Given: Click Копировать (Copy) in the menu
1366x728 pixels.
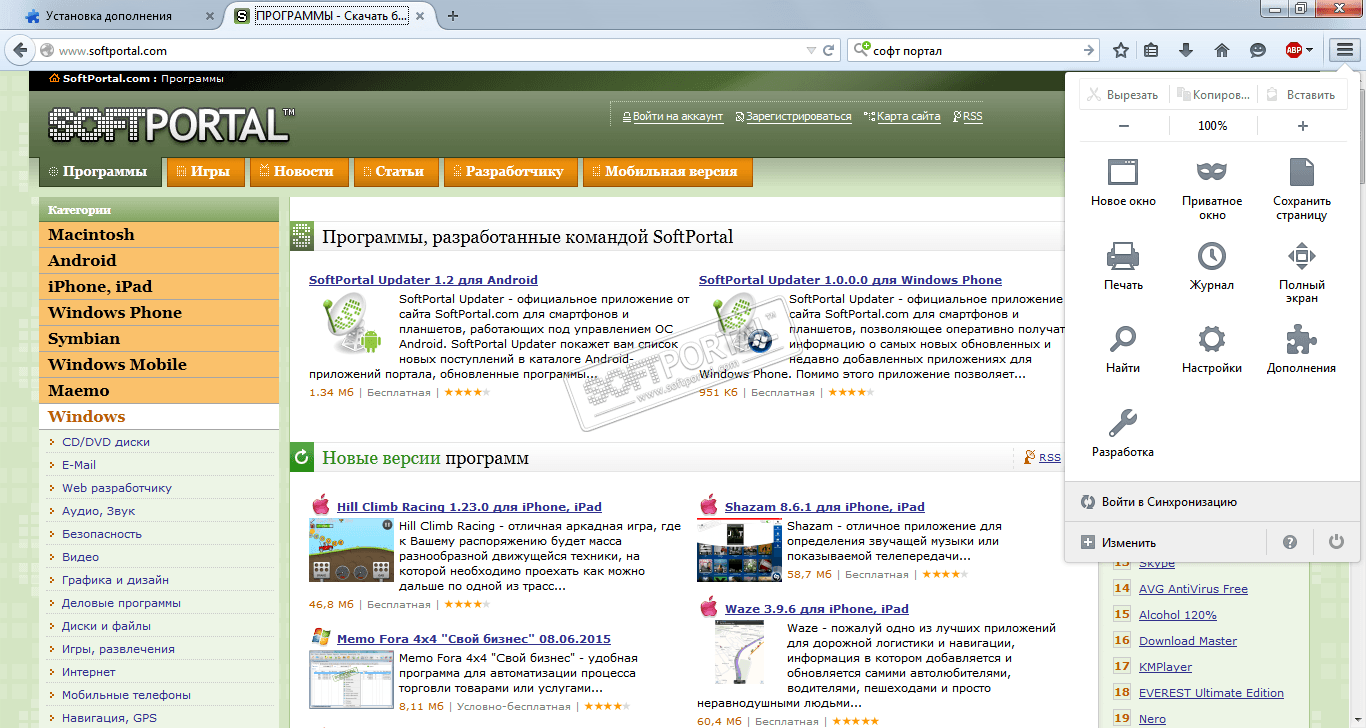Looking at the screenshot, I should [x=1213, y=95].
